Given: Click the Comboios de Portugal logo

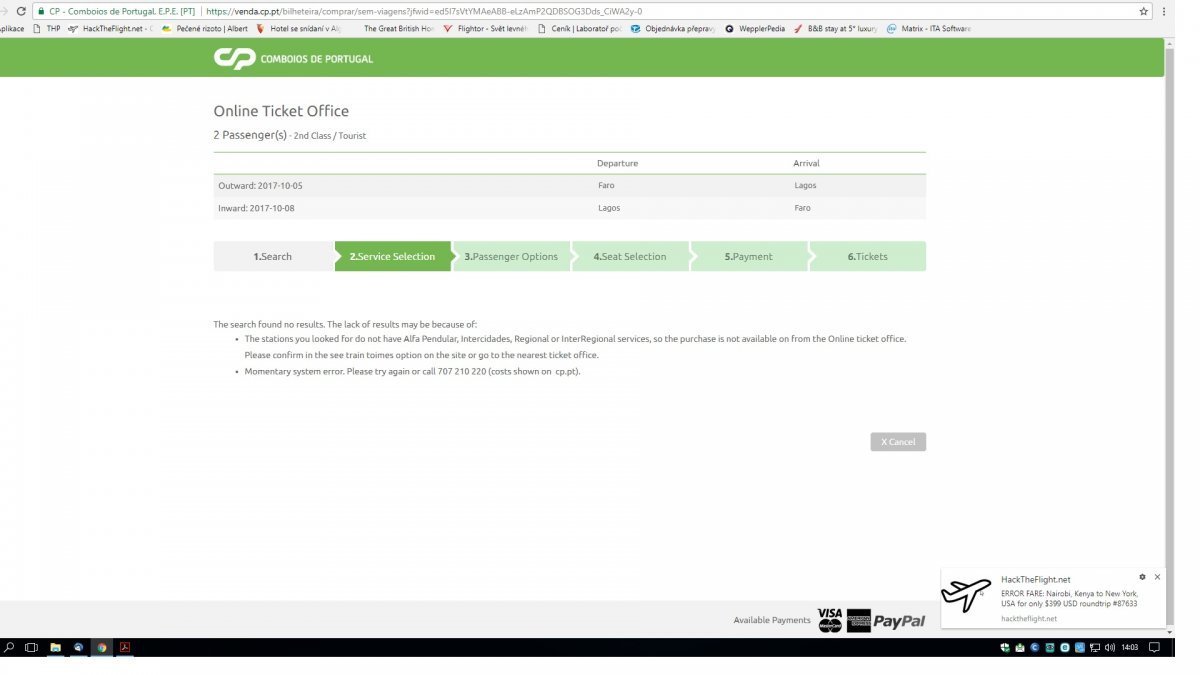Looking at the screenshot, I should point(292,58).
